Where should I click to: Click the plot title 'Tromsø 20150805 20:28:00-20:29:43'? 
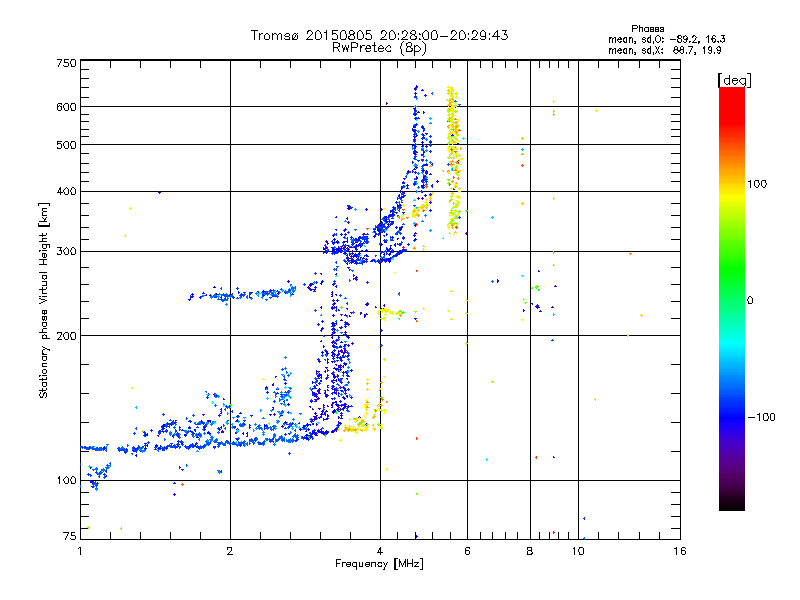click(380, 35)
